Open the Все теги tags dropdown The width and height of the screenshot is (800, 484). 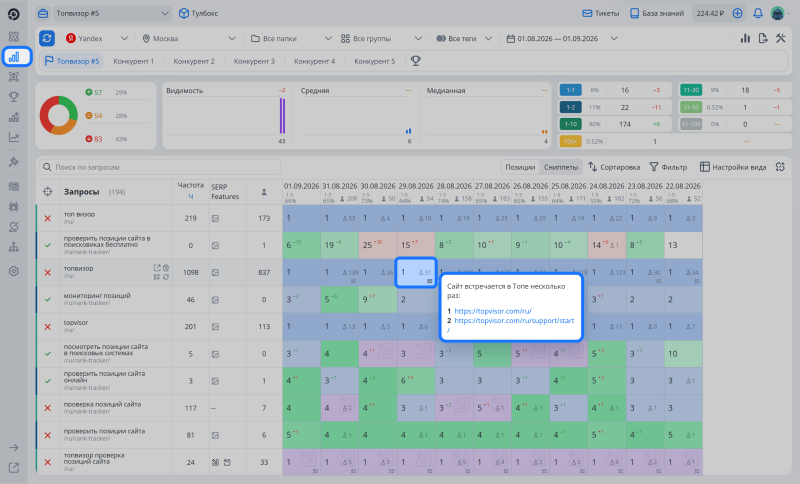coord(464,38)
